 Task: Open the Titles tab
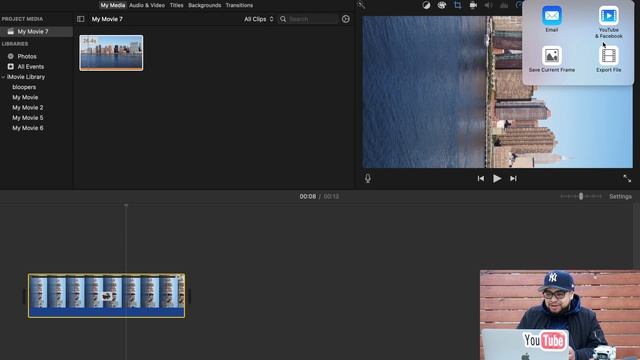click(x=176, y=5)
